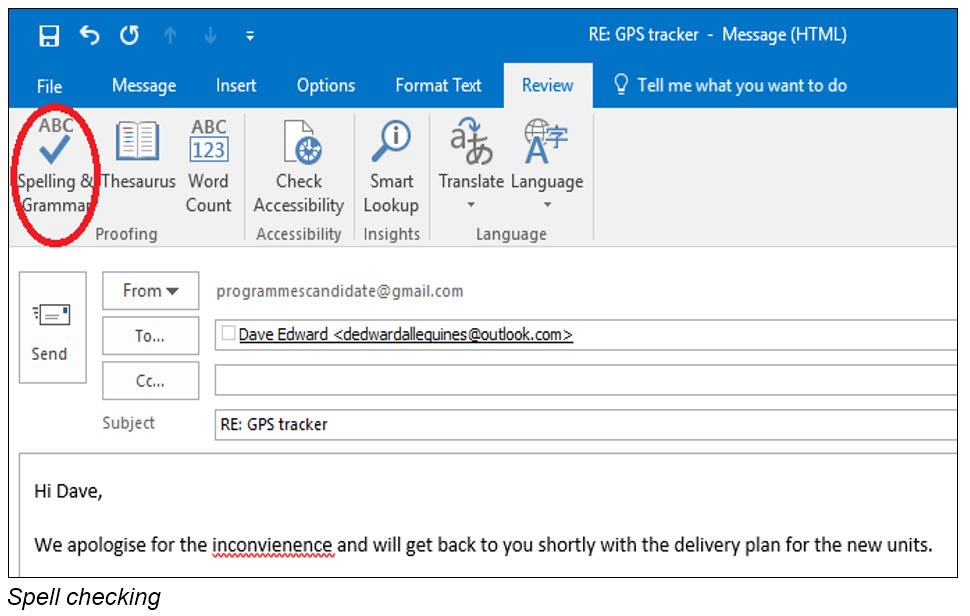Expand the Translate dropdown

471,205
